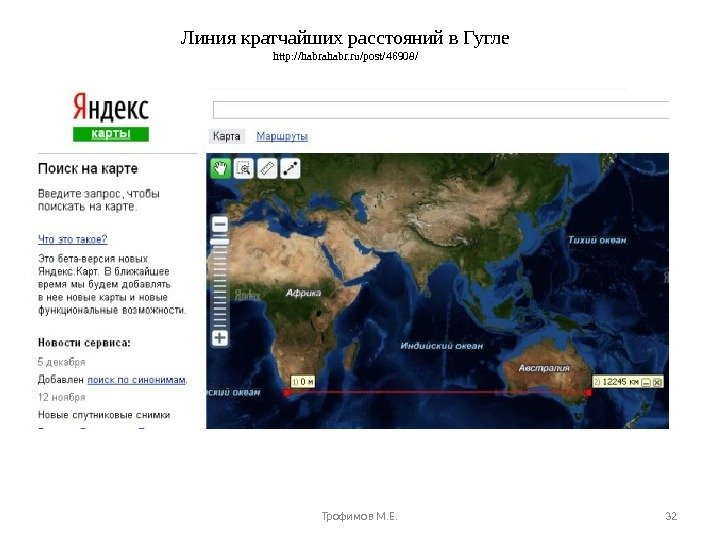Click the minus zoom-out button

(x=220, y=225)
